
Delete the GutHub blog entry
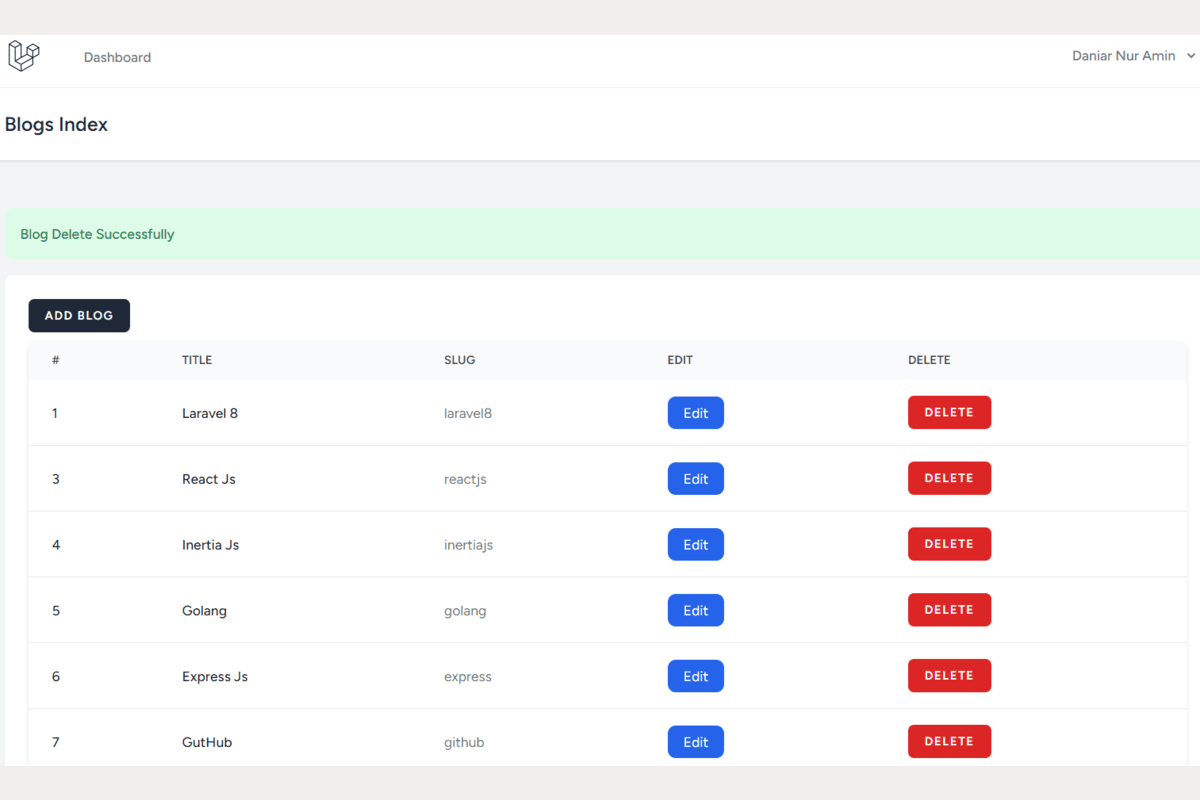point(948,741)
